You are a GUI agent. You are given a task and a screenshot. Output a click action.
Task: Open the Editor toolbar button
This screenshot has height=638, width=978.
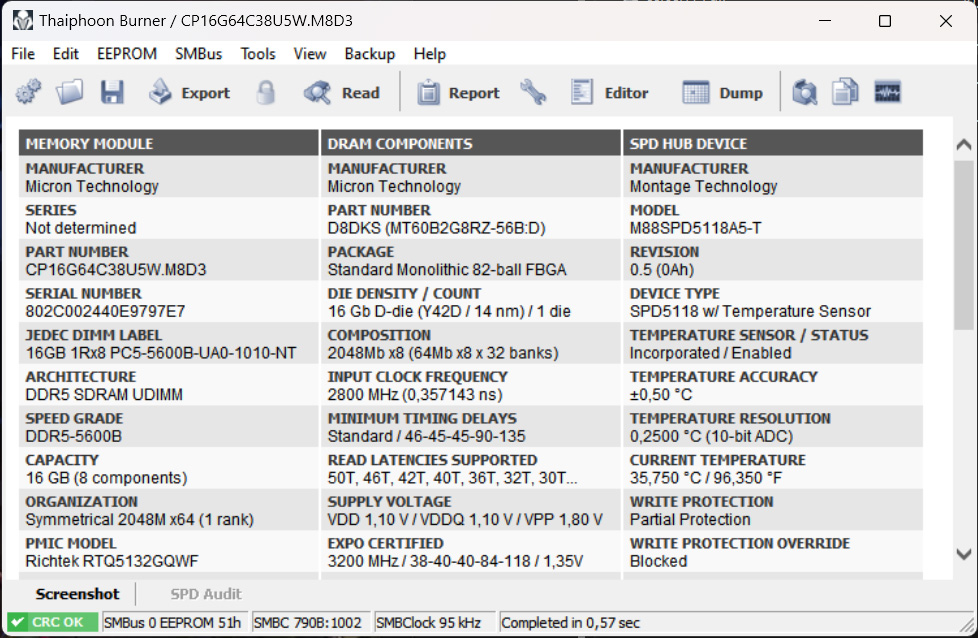[609, 92]
